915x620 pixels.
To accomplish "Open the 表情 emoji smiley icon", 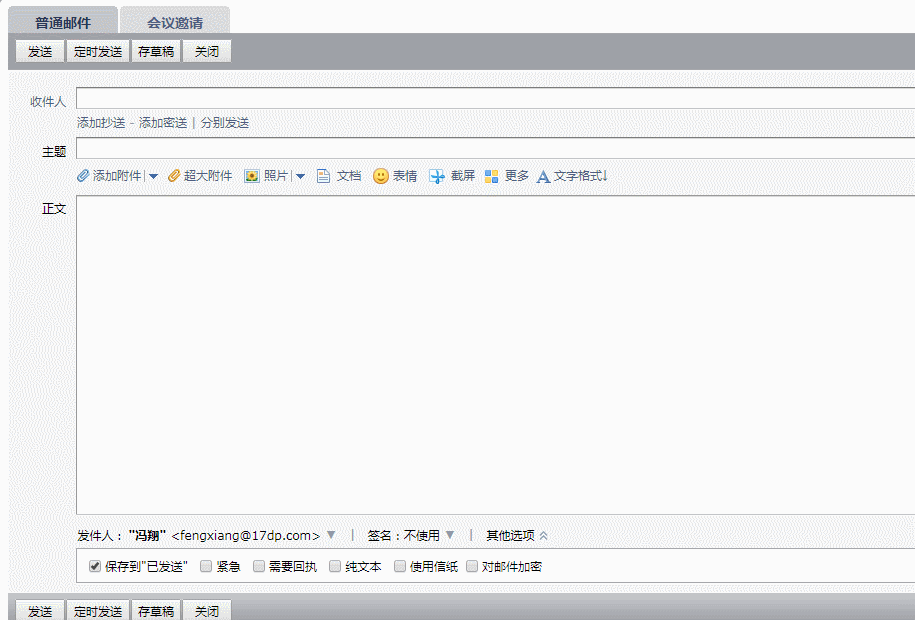I will 381,176.
